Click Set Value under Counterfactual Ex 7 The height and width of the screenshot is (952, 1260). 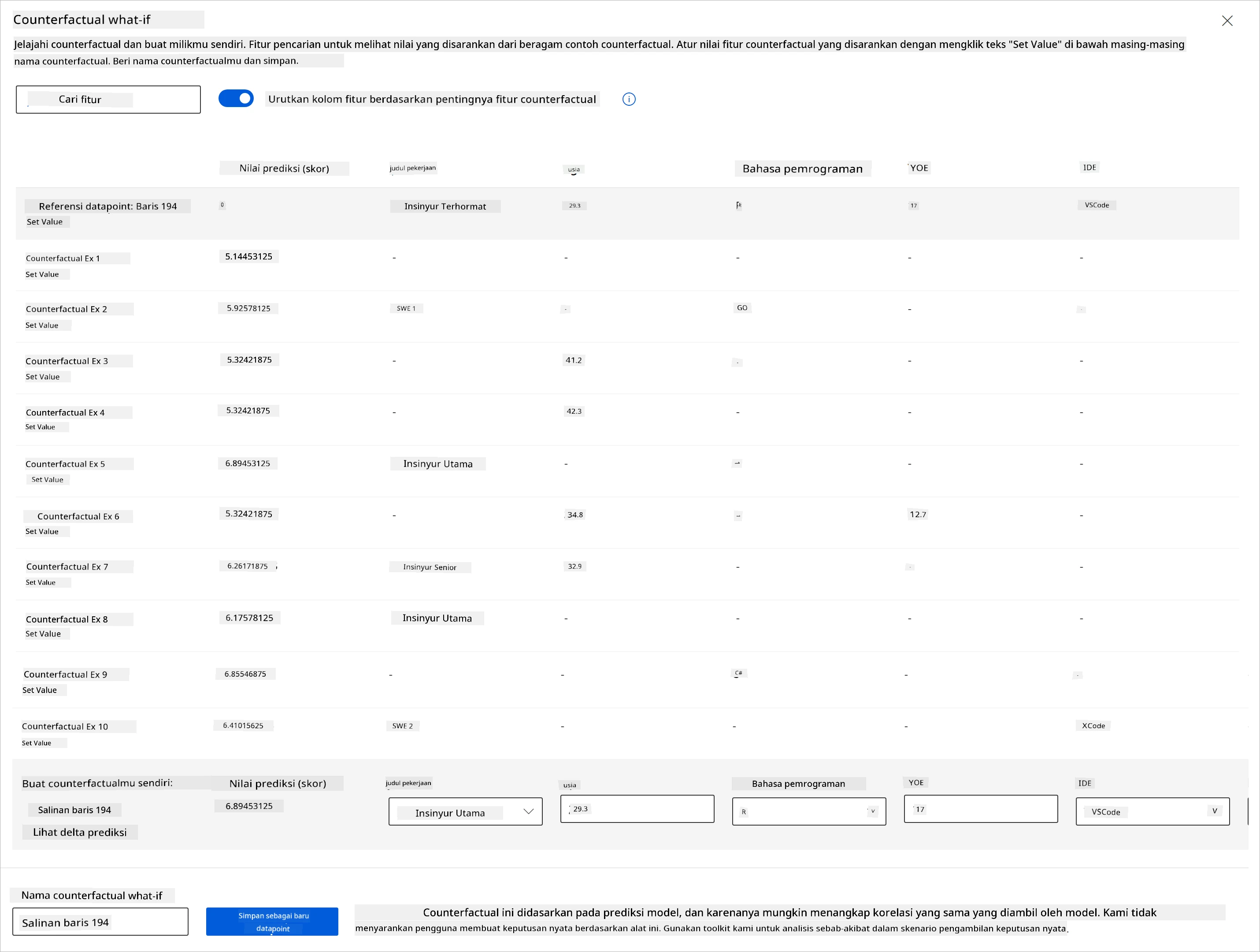(41, 582)
